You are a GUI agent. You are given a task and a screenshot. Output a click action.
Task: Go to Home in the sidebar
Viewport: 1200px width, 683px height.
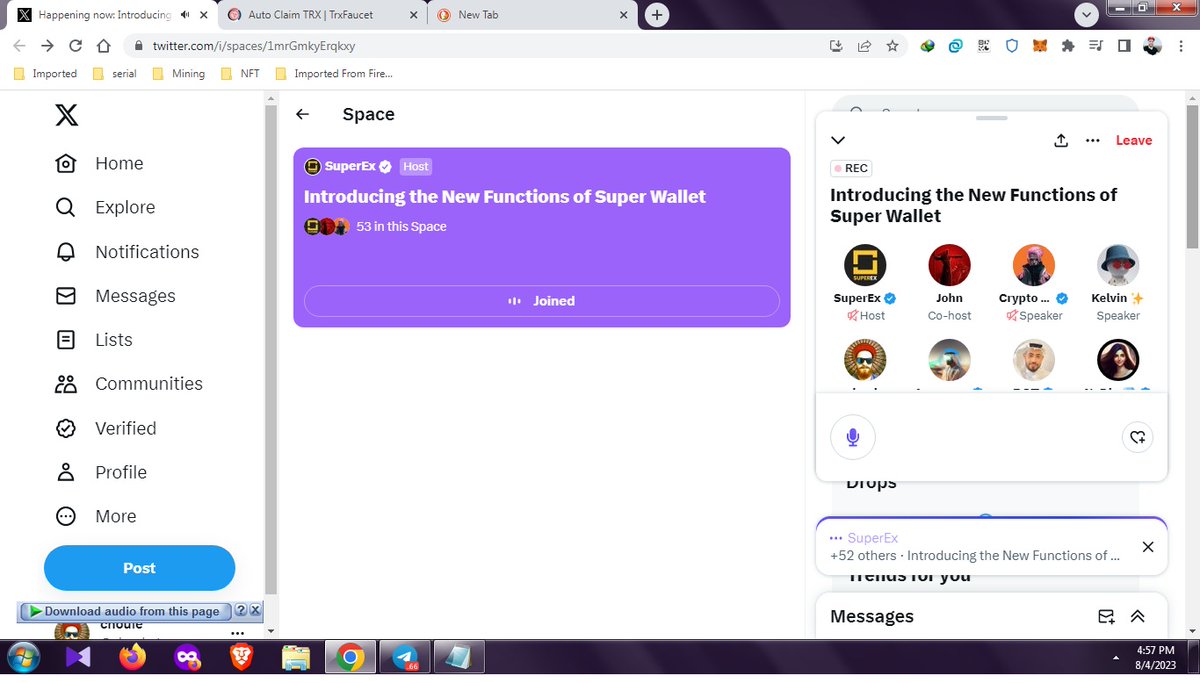coord(99,163)
